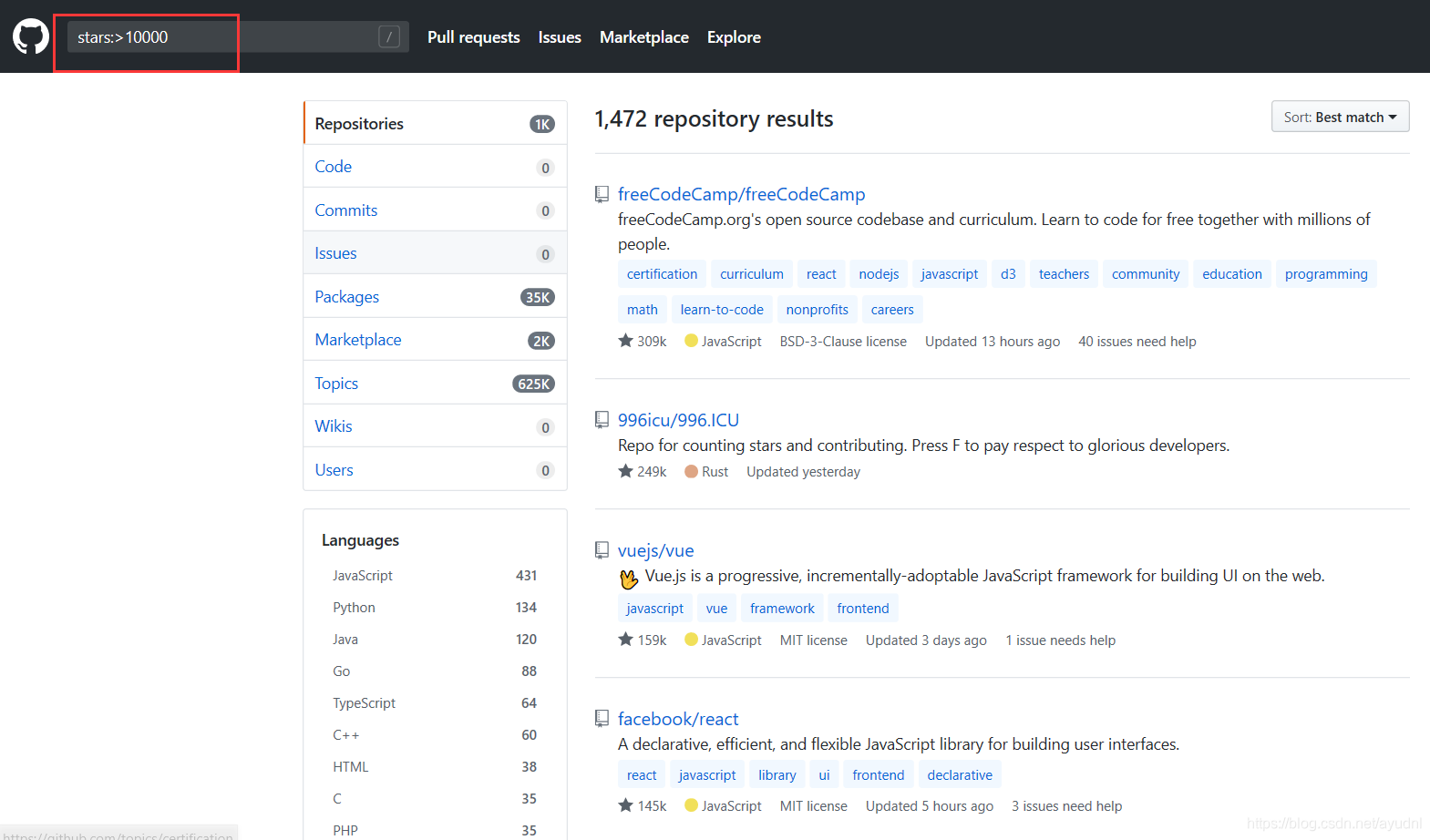The image size is (1430, 840).
Task: Click the certification topic tag
Action: pyautogui.click(x=662, y=274)
